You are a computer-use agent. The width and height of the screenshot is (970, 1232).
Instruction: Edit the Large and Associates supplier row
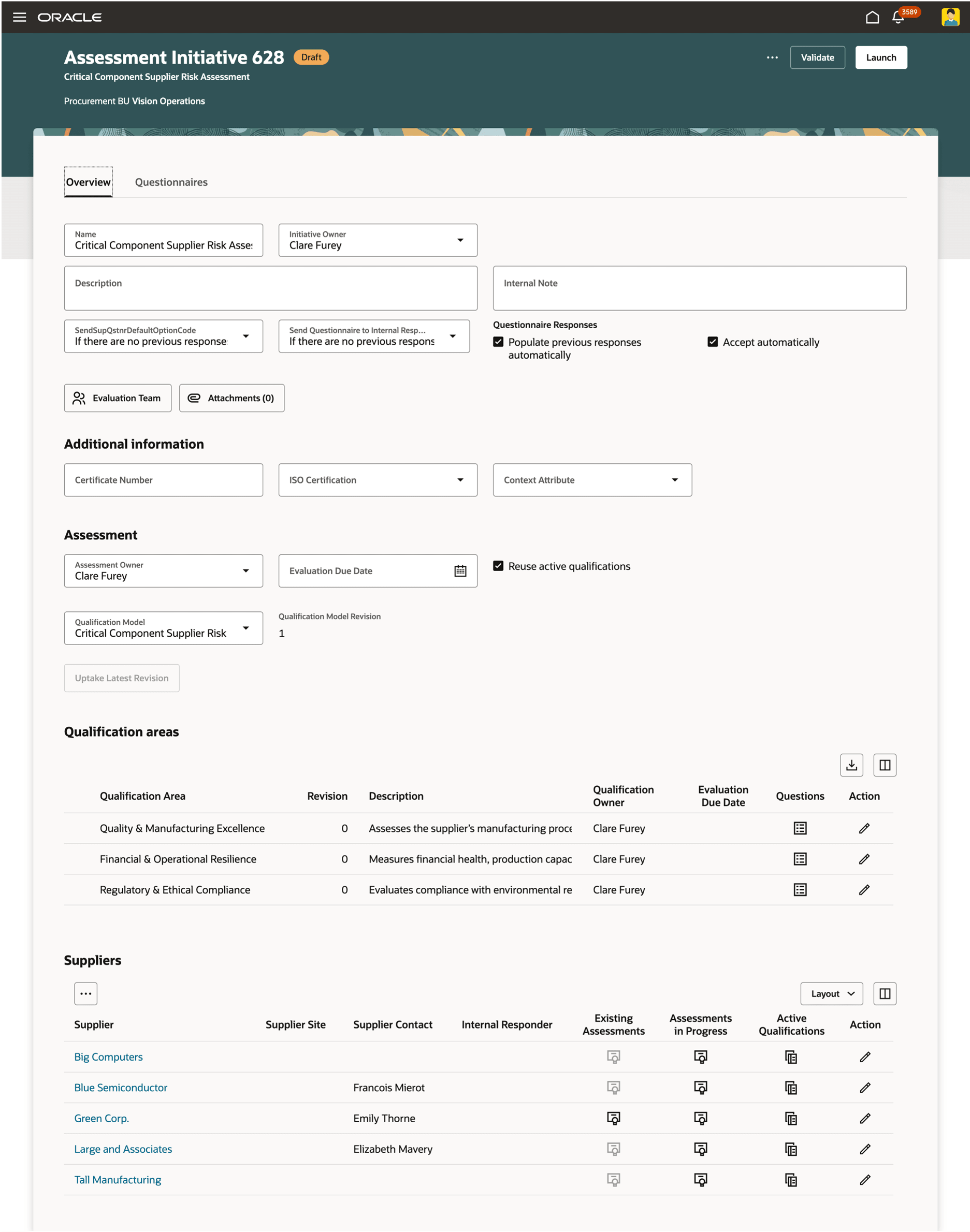[864, 1149]
